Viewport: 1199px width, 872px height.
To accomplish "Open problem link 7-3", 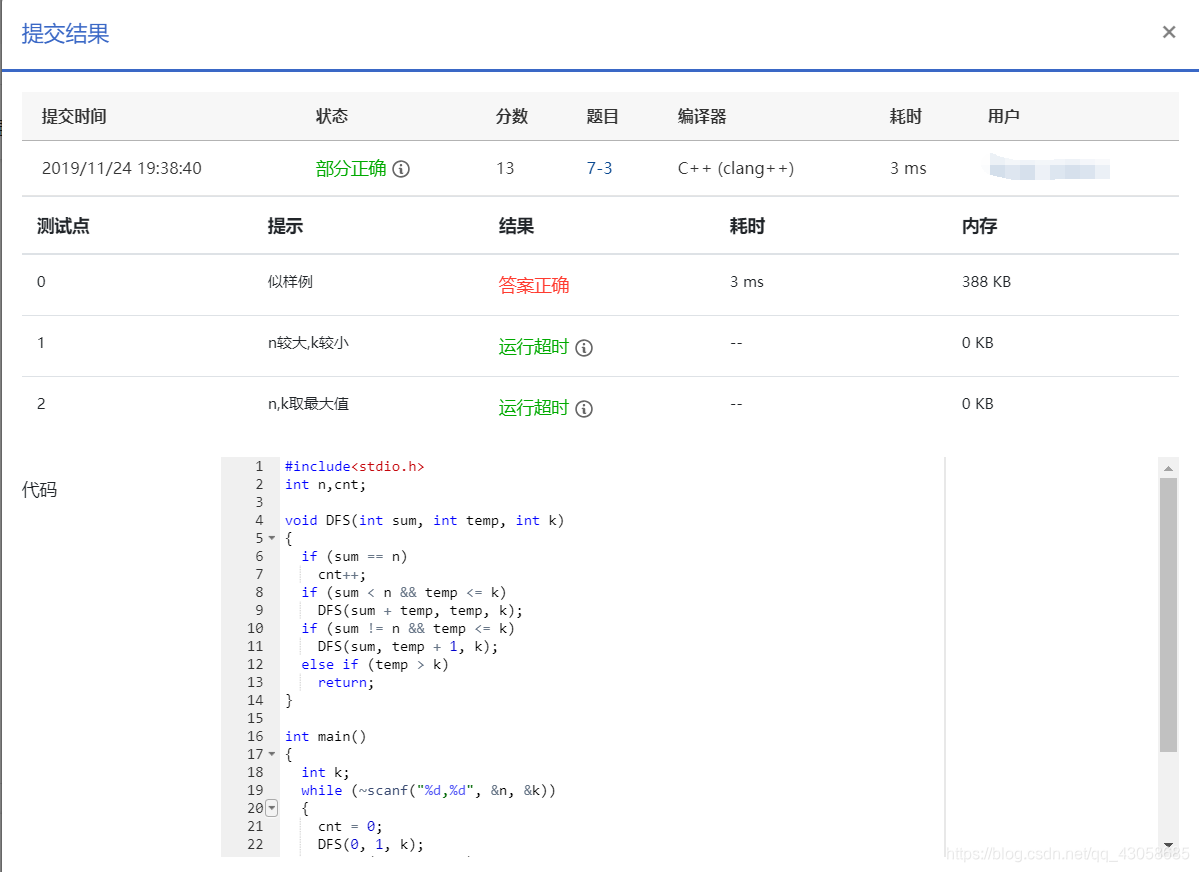I will [599, 168].
